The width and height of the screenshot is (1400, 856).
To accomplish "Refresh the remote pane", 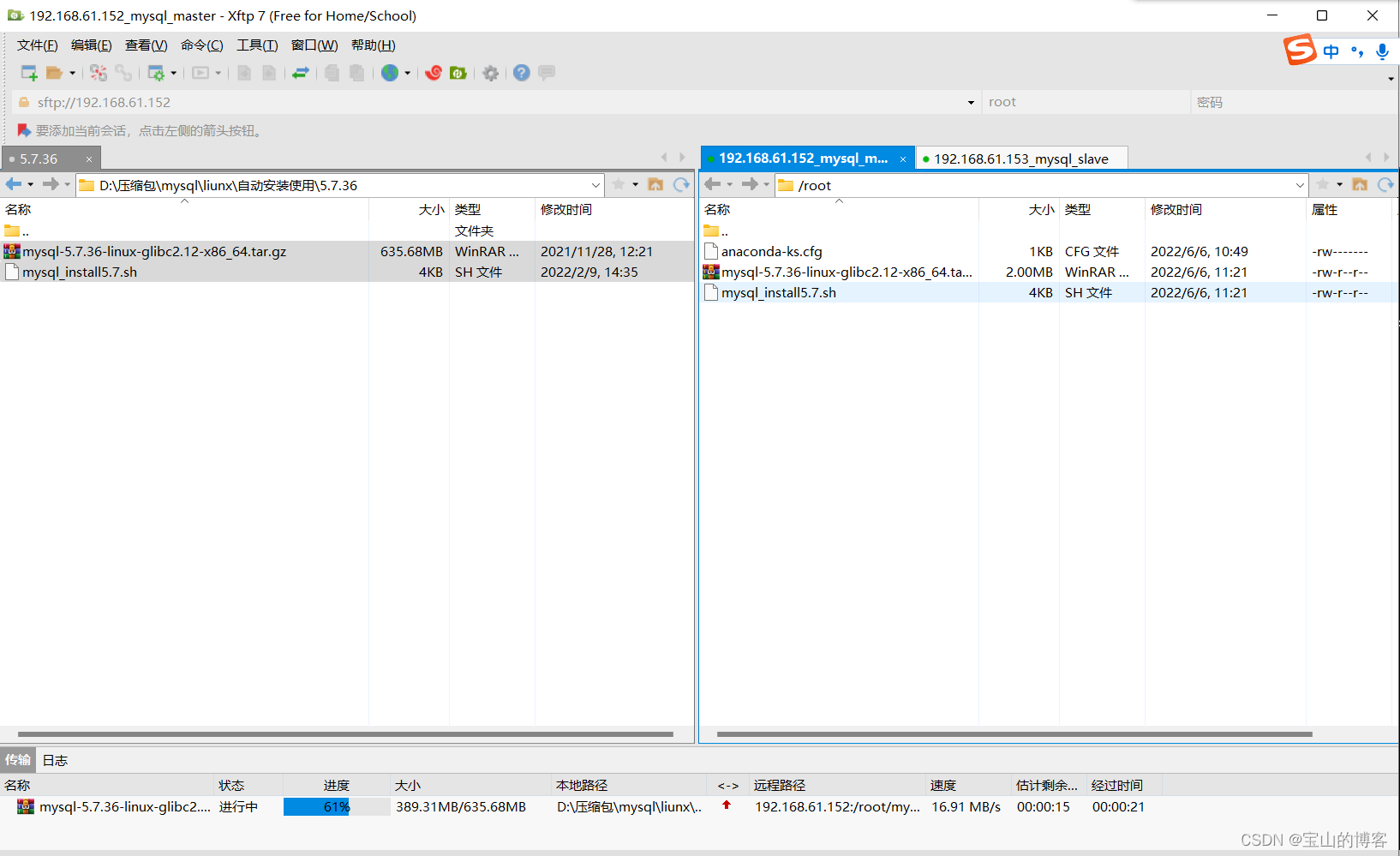I will pyautogui.click(x=1386, y=184).
